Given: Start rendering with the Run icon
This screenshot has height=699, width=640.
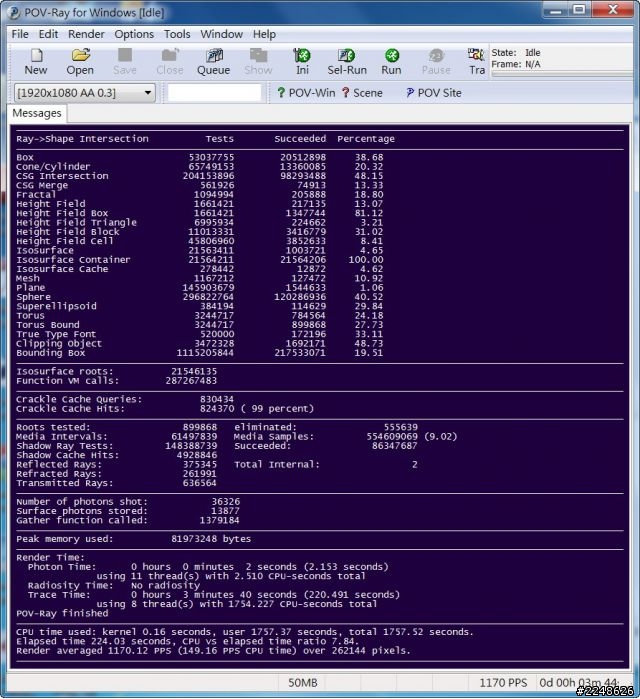Looking at the screenshot, I should click(x=391, y=62).
